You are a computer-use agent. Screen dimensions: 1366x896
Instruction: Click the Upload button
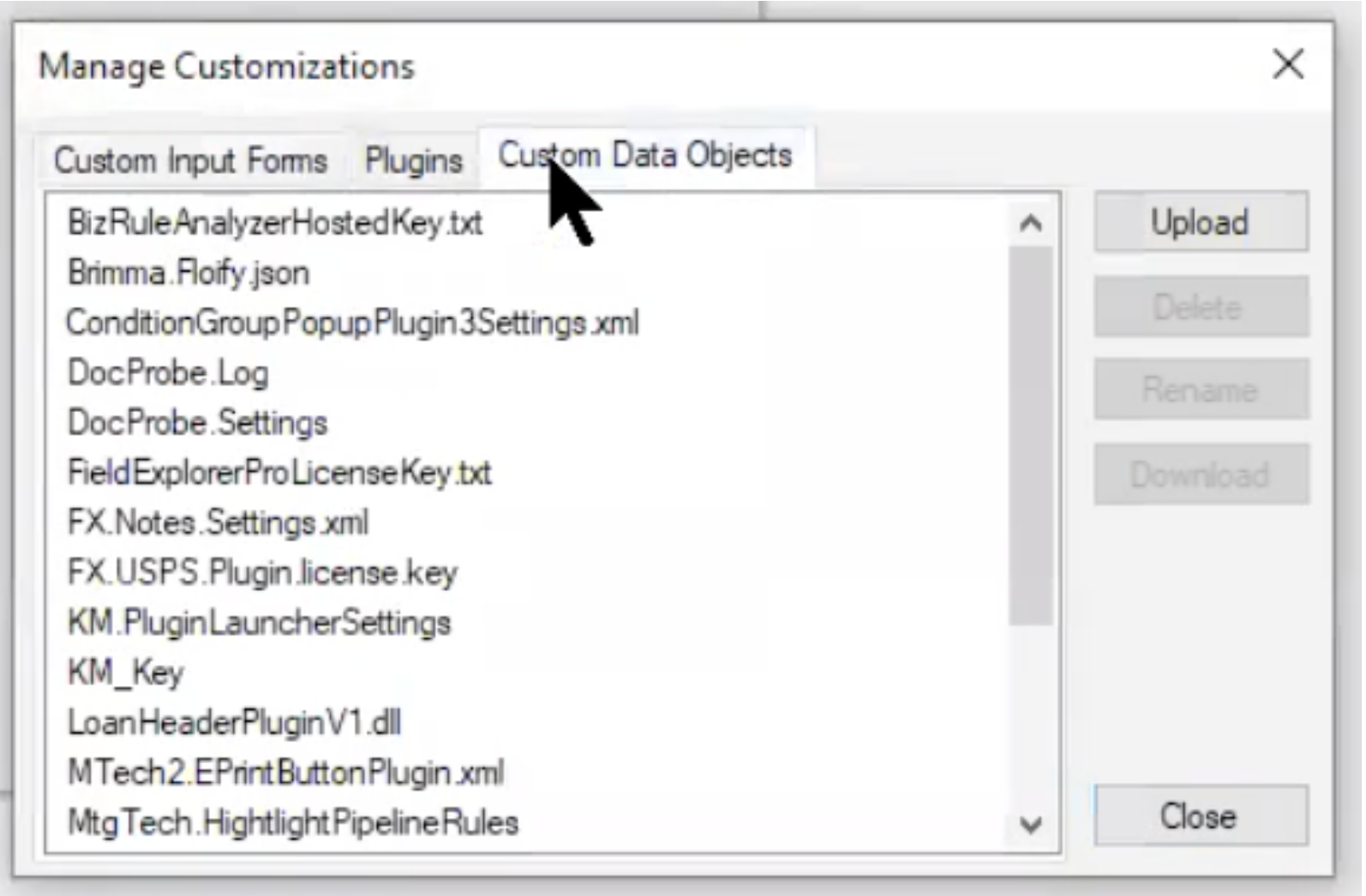click(1200, 223)
